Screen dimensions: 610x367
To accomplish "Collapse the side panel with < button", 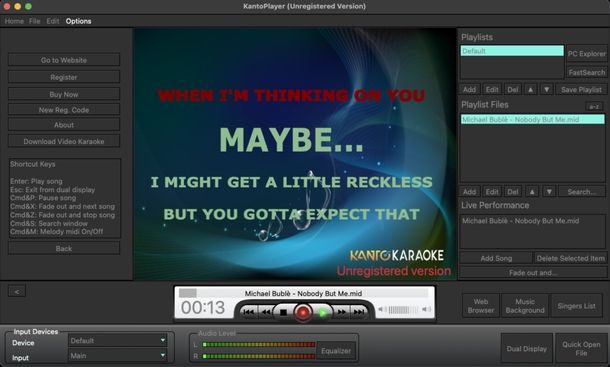I will [x=17, y=291].
